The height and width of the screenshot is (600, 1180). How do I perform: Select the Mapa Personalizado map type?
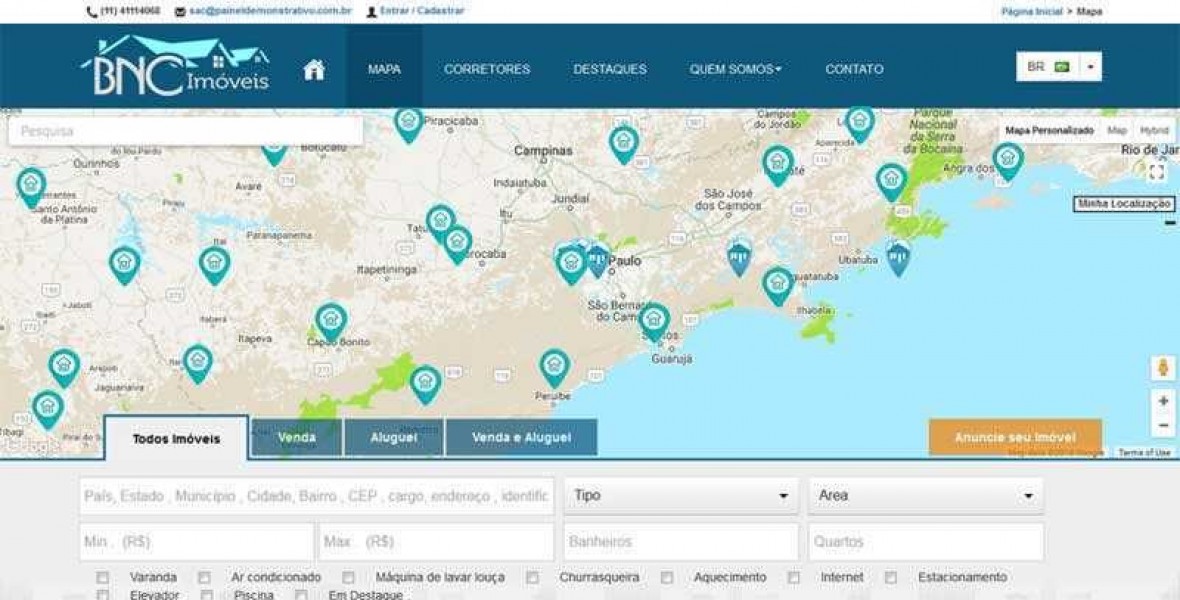(x=1049, y=130)
